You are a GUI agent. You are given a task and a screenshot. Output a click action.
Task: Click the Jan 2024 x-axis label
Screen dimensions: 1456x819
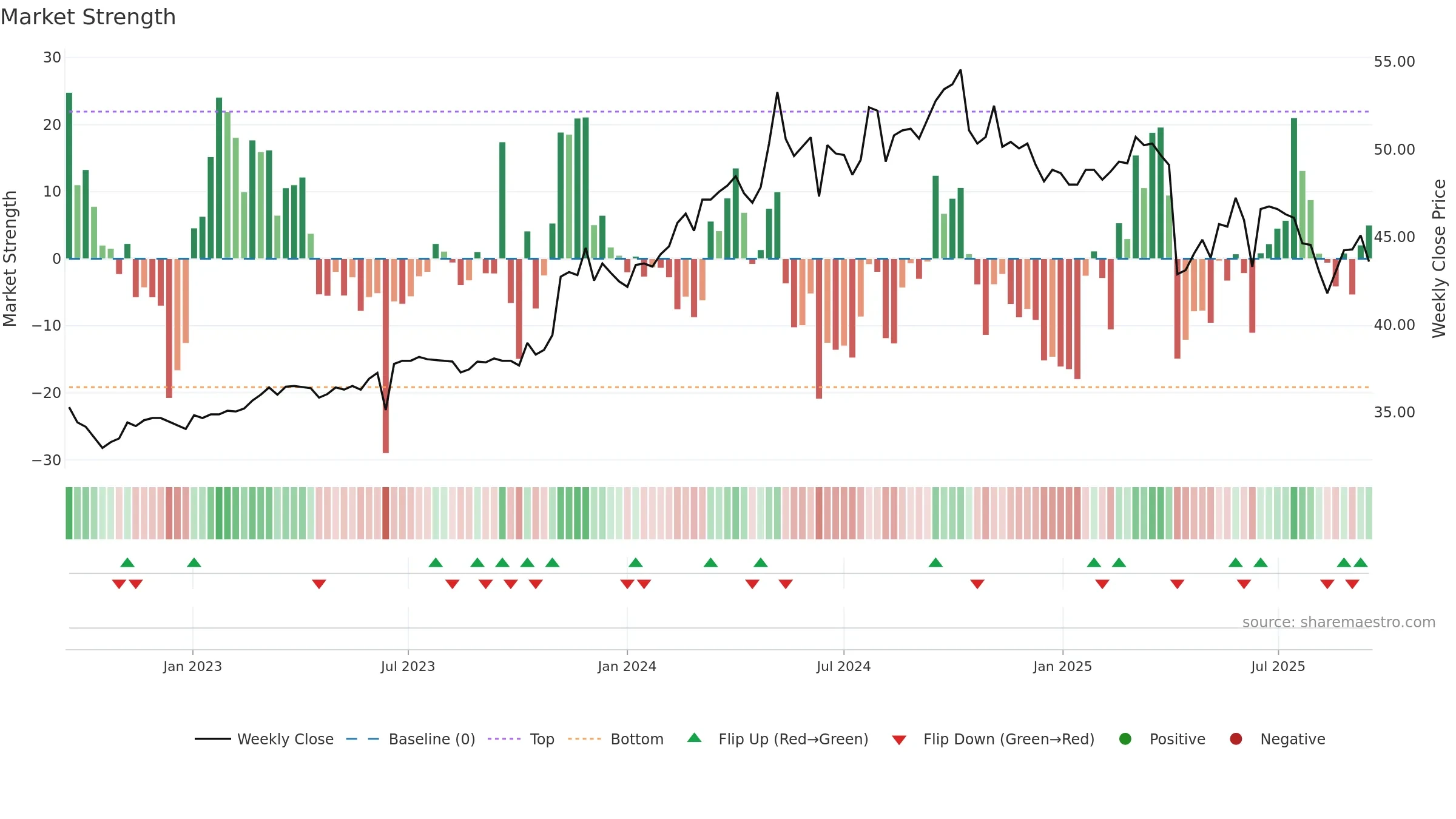pos(627,666)
